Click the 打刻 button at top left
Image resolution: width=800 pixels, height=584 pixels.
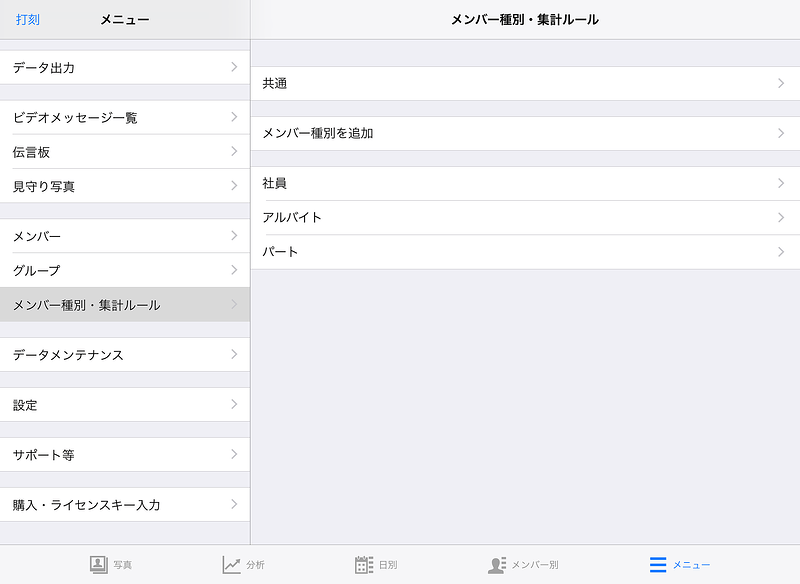click(x=28, y=19)
